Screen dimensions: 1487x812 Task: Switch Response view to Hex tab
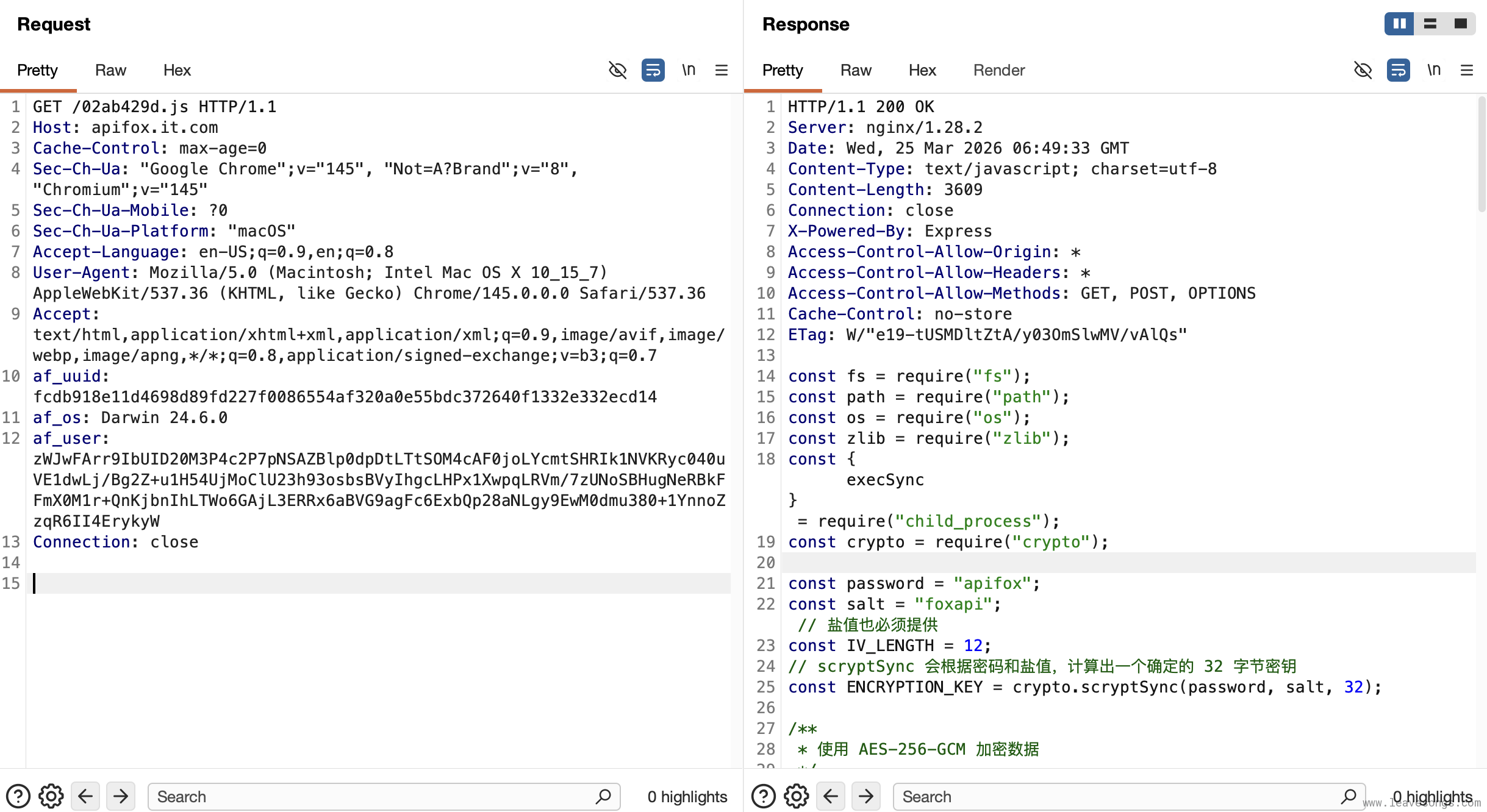pyautogui.click(x=922, y=70)
